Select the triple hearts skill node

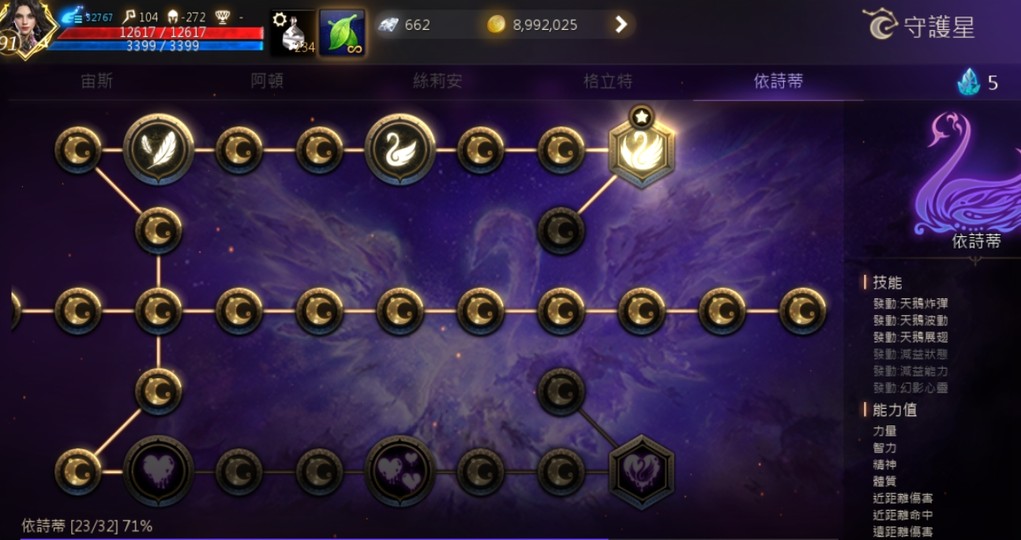[400, 471]
